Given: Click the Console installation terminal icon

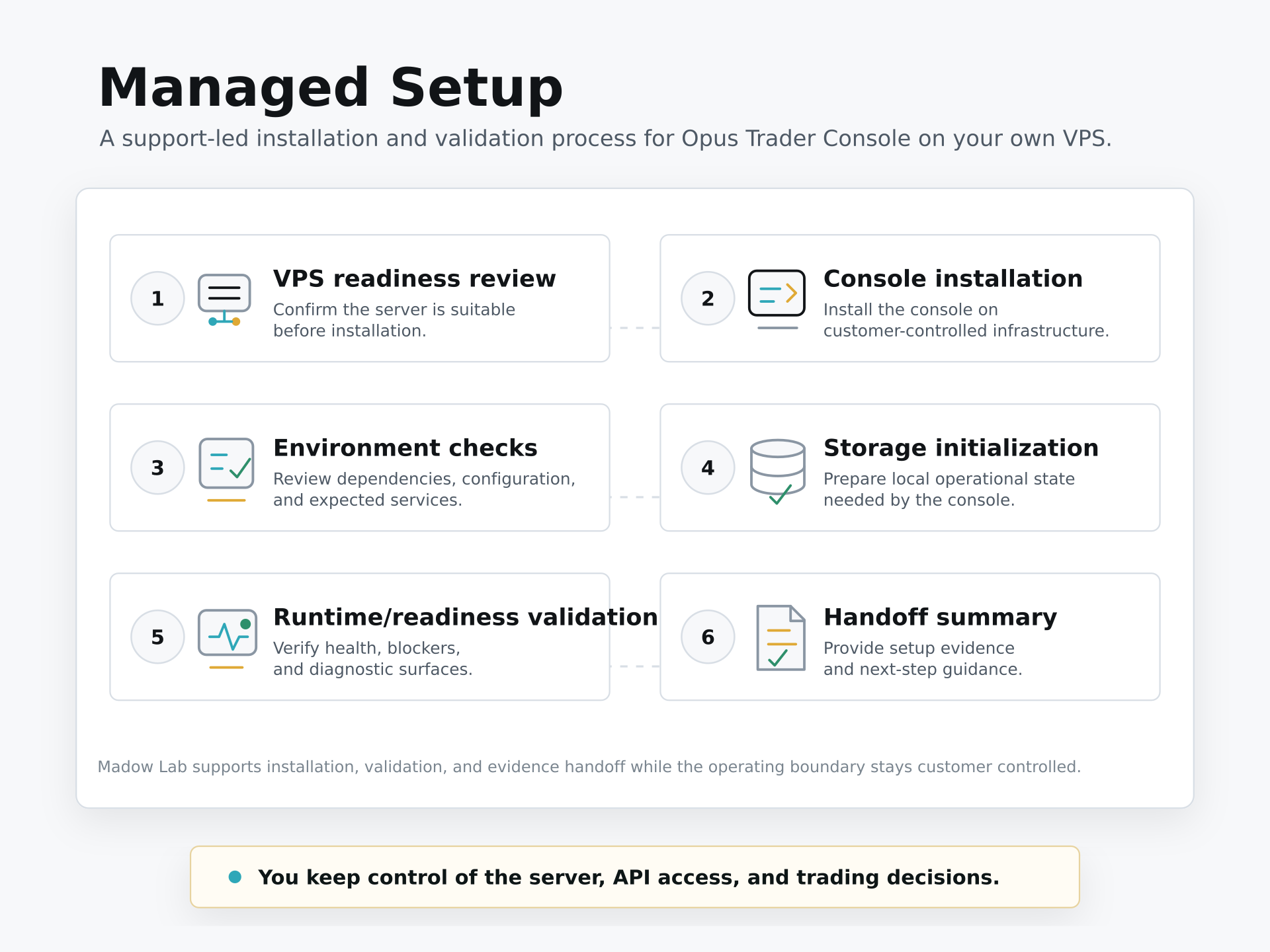Looking at the screenshot, I should pyautogui.click(x=777, y=299).
